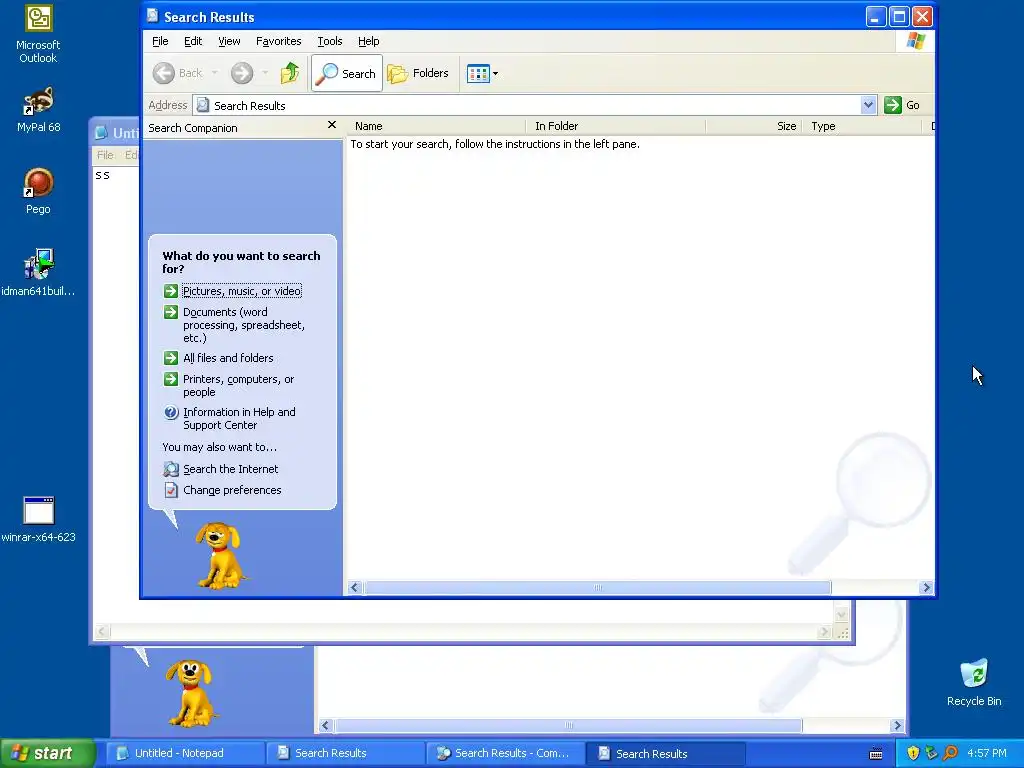Viewport: 1024px width, 768px height.
Task: Sort results by In Folder column header
Action: coord(616,126)
